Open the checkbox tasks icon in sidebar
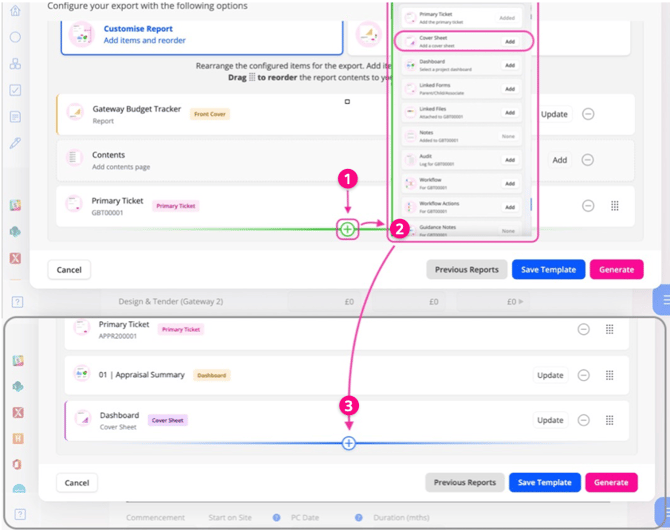Image resolution: width=670 pixels, height=530 pixels. [15, 90]
